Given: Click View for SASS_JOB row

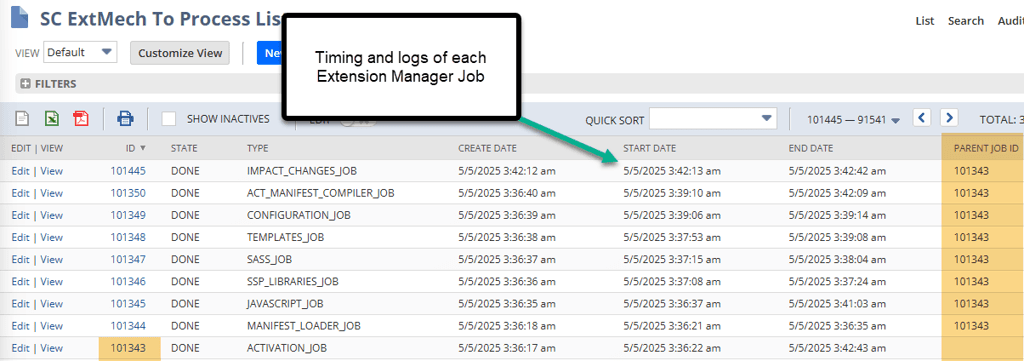Looking at the screenshot, I should [x=52, y=259].
